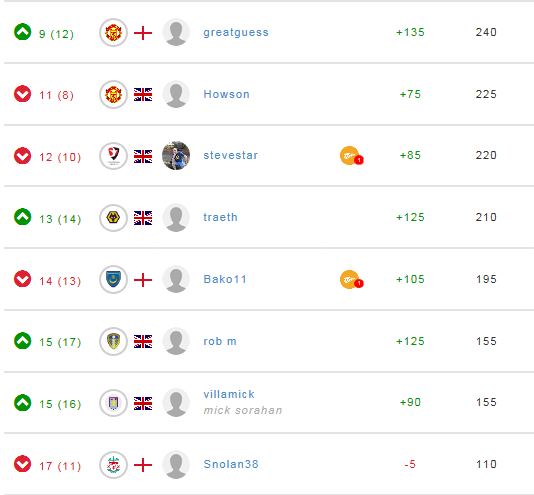534x495 pixels.
Task: Open Howson user profile link
Action: [x=226, y=94]
